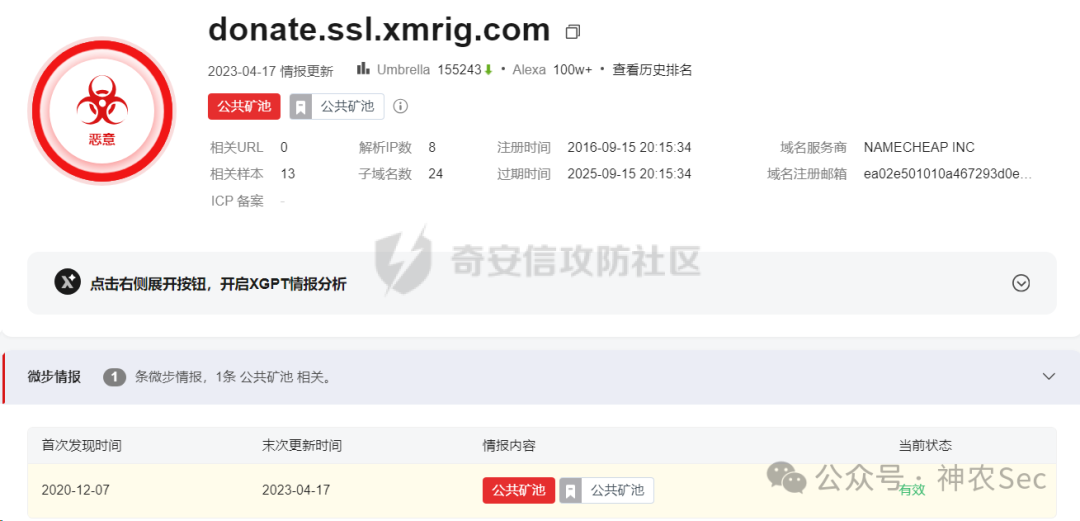
Task: Open the 查看历史排名 link
Action: pos(652,70)
